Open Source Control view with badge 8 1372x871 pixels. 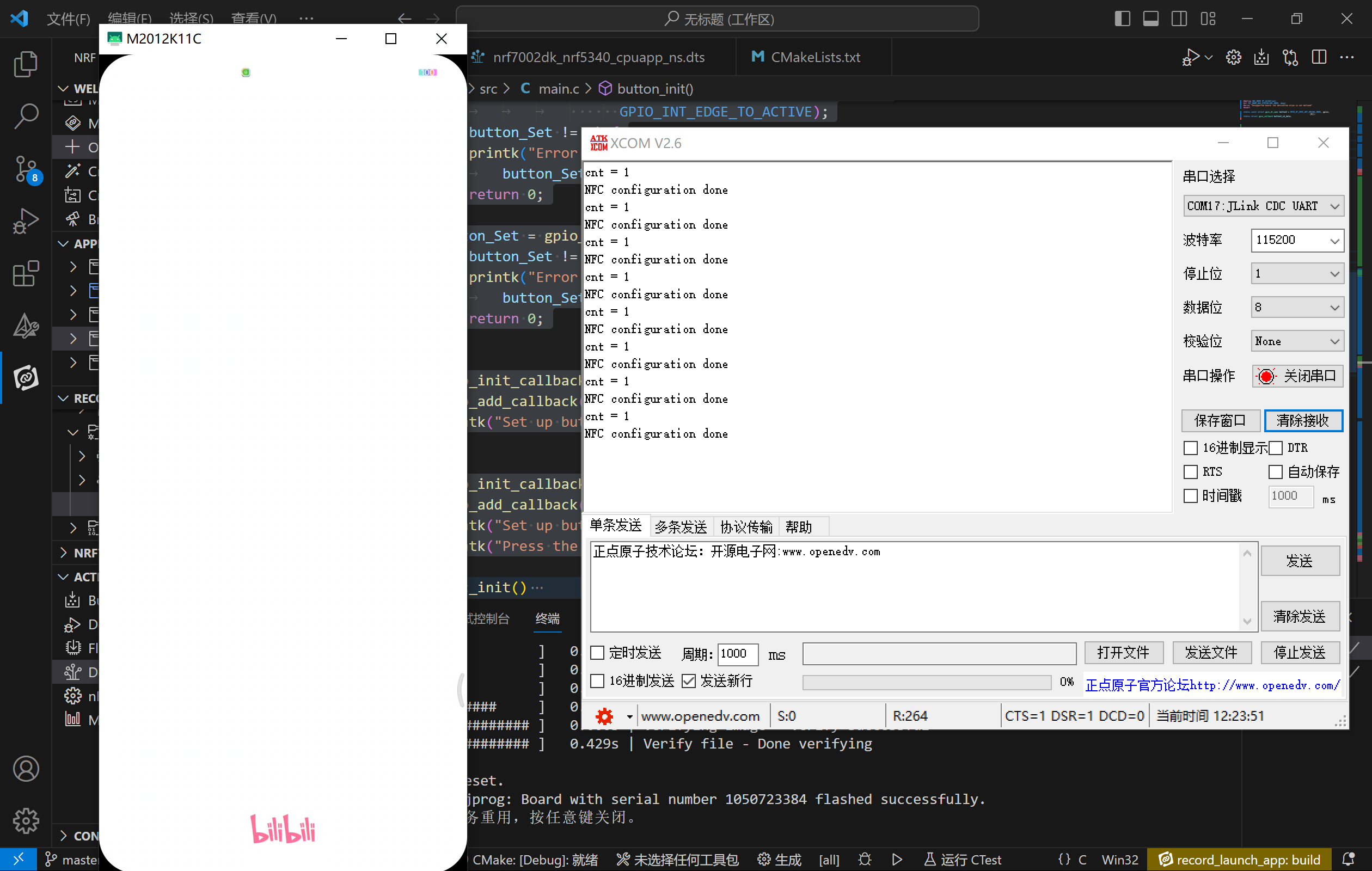click(x=26, y=170)
